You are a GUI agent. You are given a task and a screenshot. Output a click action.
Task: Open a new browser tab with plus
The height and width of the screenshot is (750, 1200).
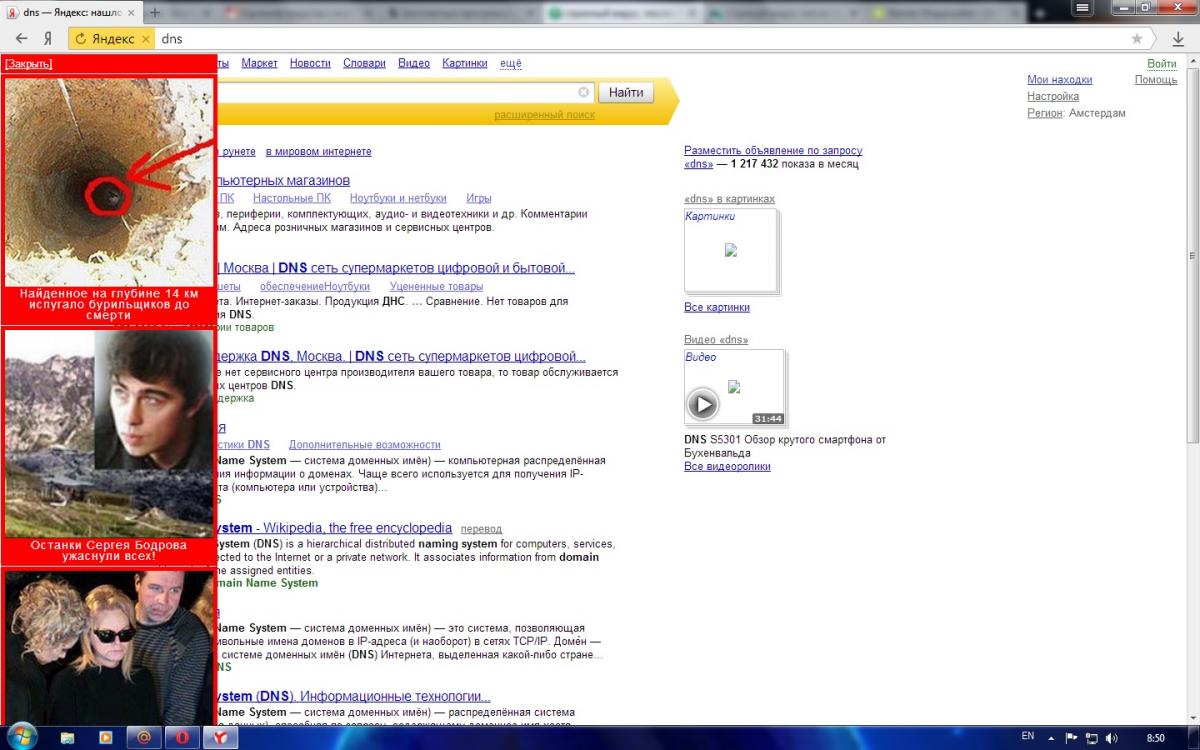click(155, 12)
